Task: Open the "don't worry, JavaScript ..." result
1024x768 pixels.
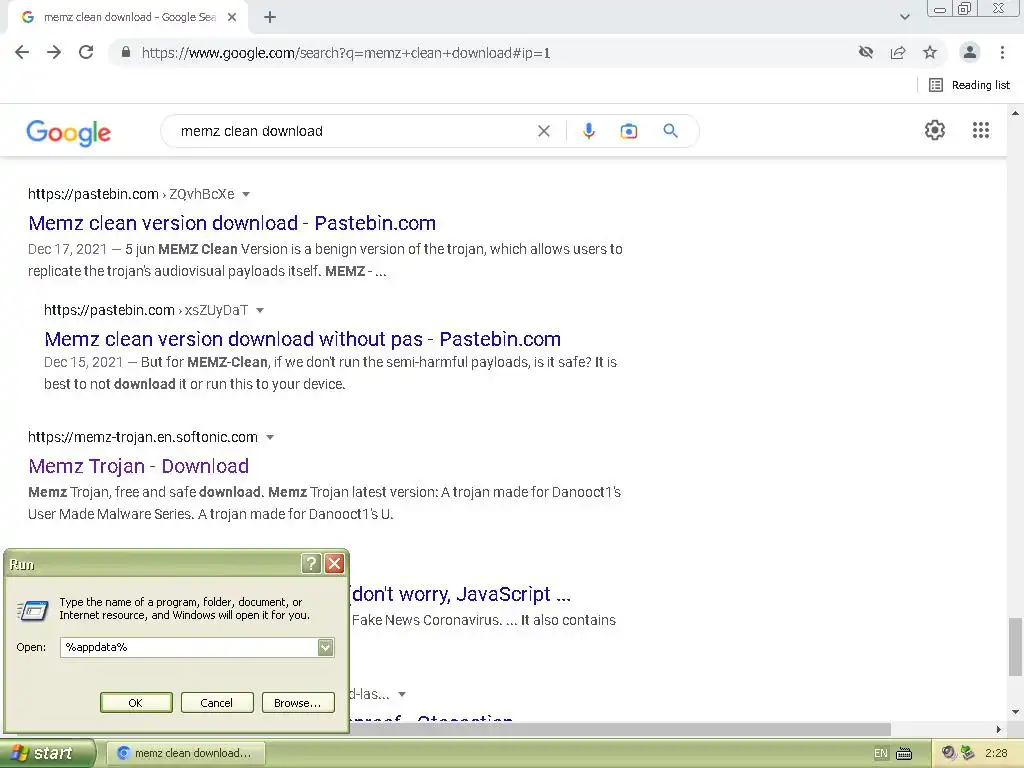Action: coord(461,594)
